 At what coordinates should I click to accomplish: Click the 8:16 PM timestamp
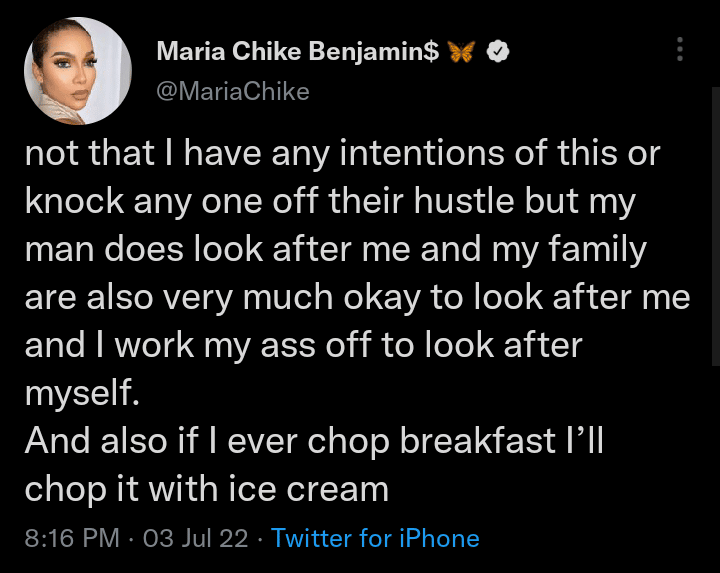click(x=71, y=539)
